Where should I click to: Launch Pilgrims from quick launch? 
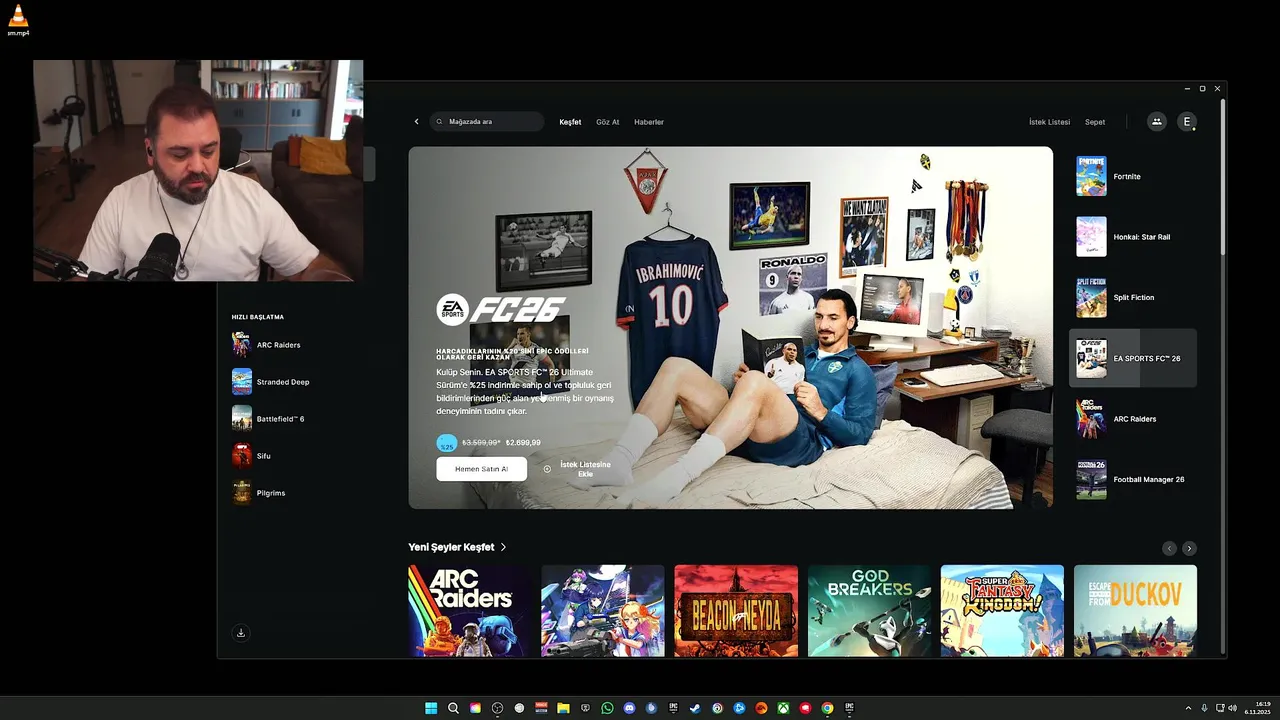(x=259, y=493)
